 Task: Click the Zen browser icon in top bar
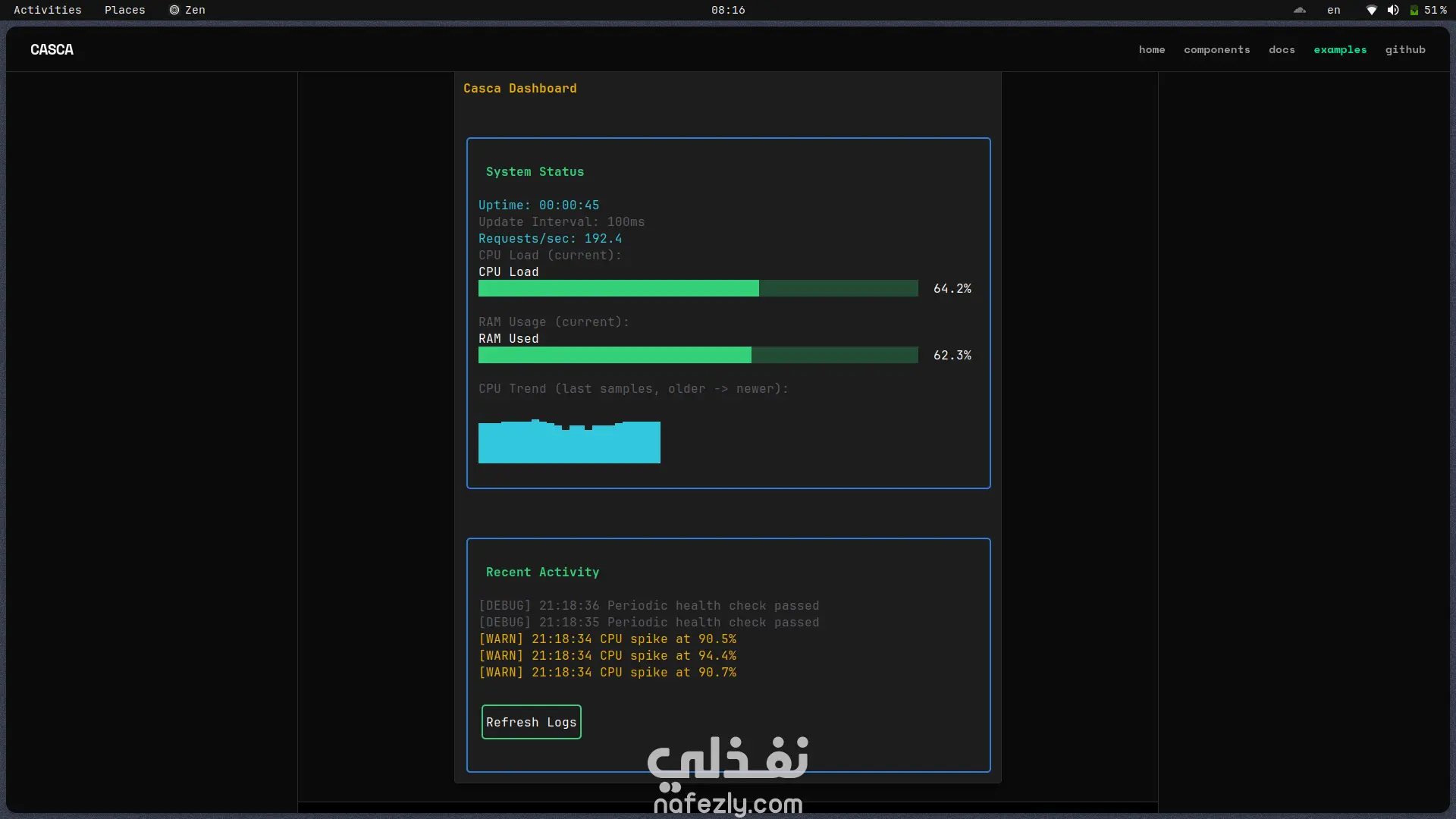pyautogui.click(x=174, y=10)
